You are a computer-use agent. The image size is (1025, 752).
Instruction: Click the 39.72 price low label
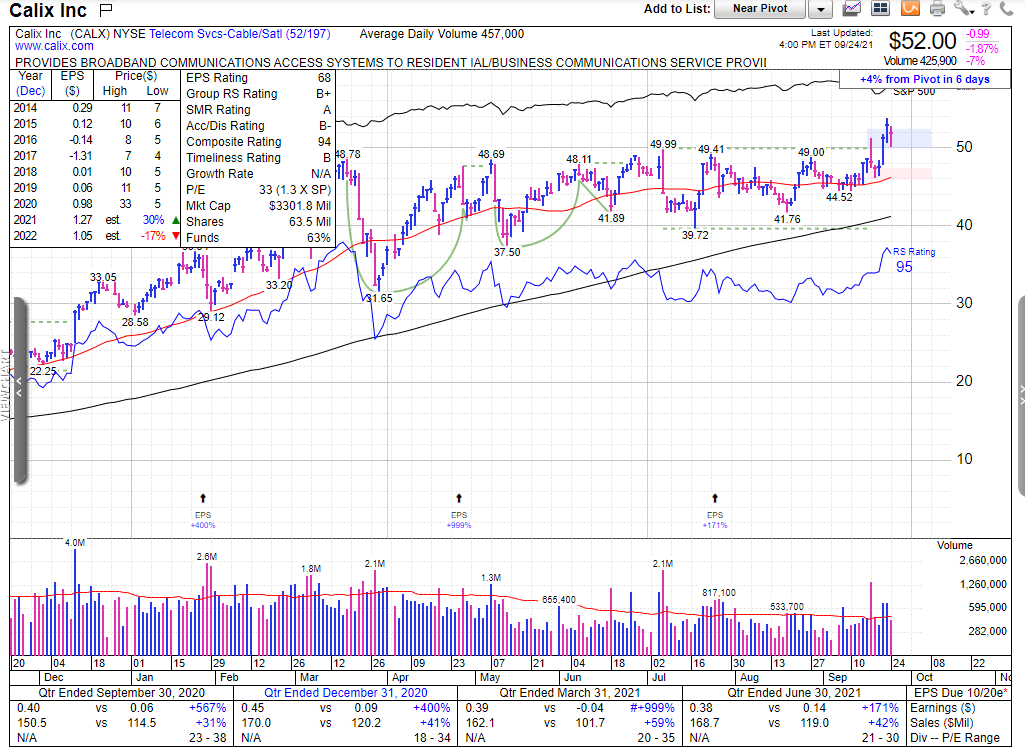695,235
